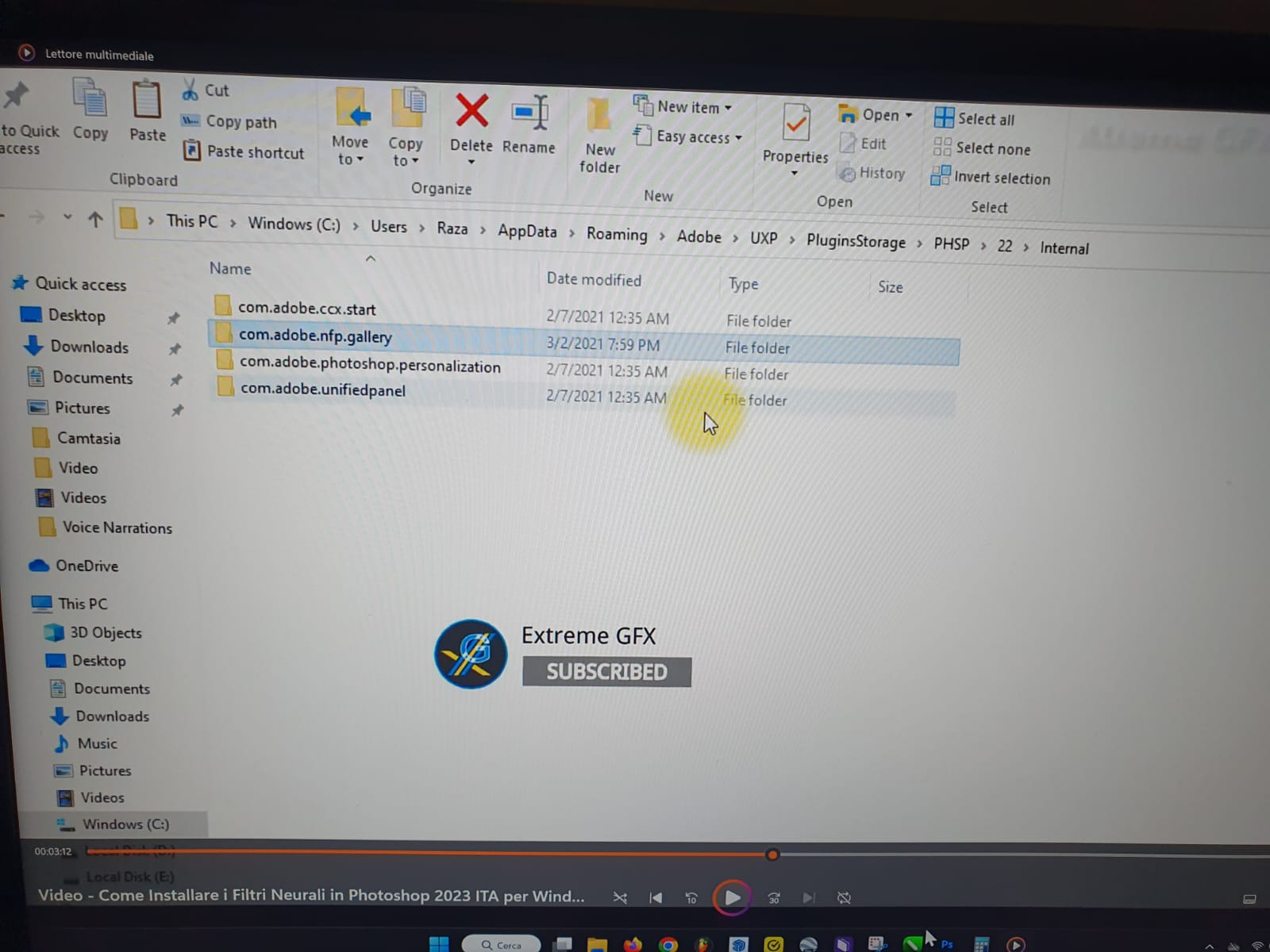Click the video progress slider handle
Screen dimensions: 1270x952
(772, 854)
